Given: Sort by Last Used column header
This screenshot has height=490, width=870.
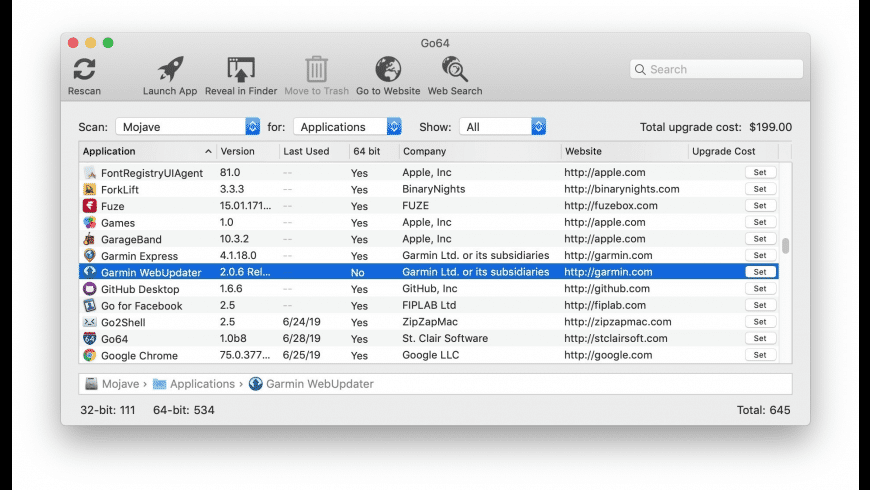Looking at the screenshot, I should pyautogui.click(x=314, y=151).
